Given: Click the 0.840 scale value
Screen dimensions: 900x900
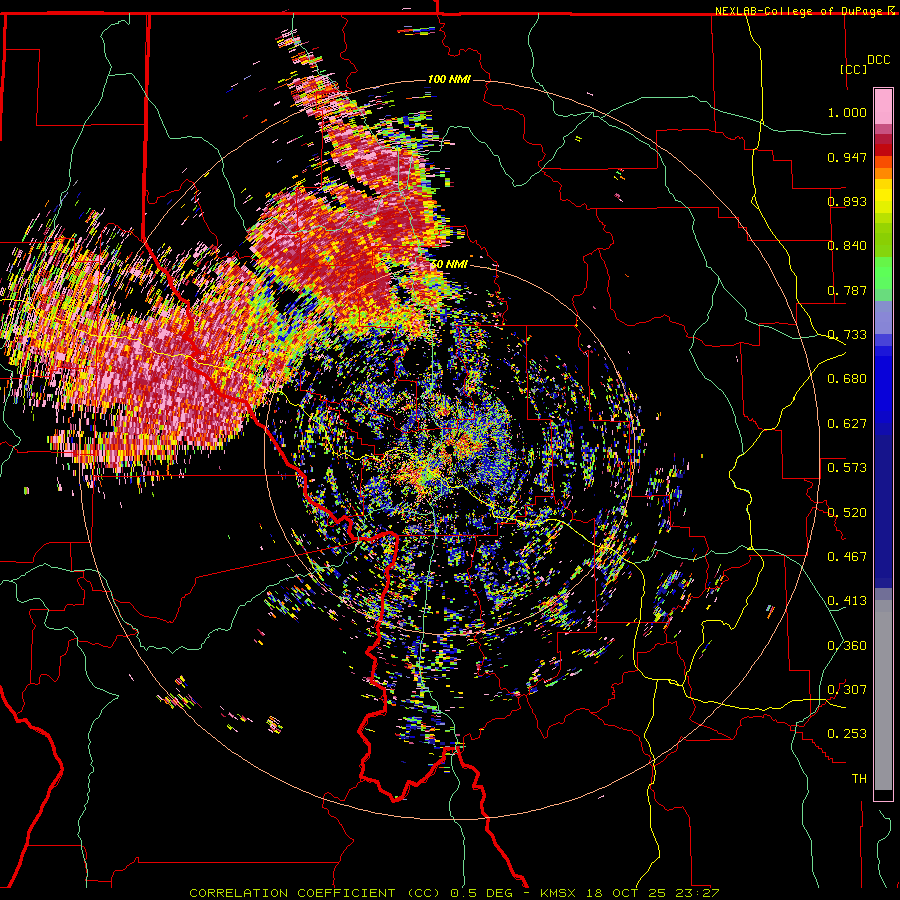Looking at the screenshot, I should 847,246.
